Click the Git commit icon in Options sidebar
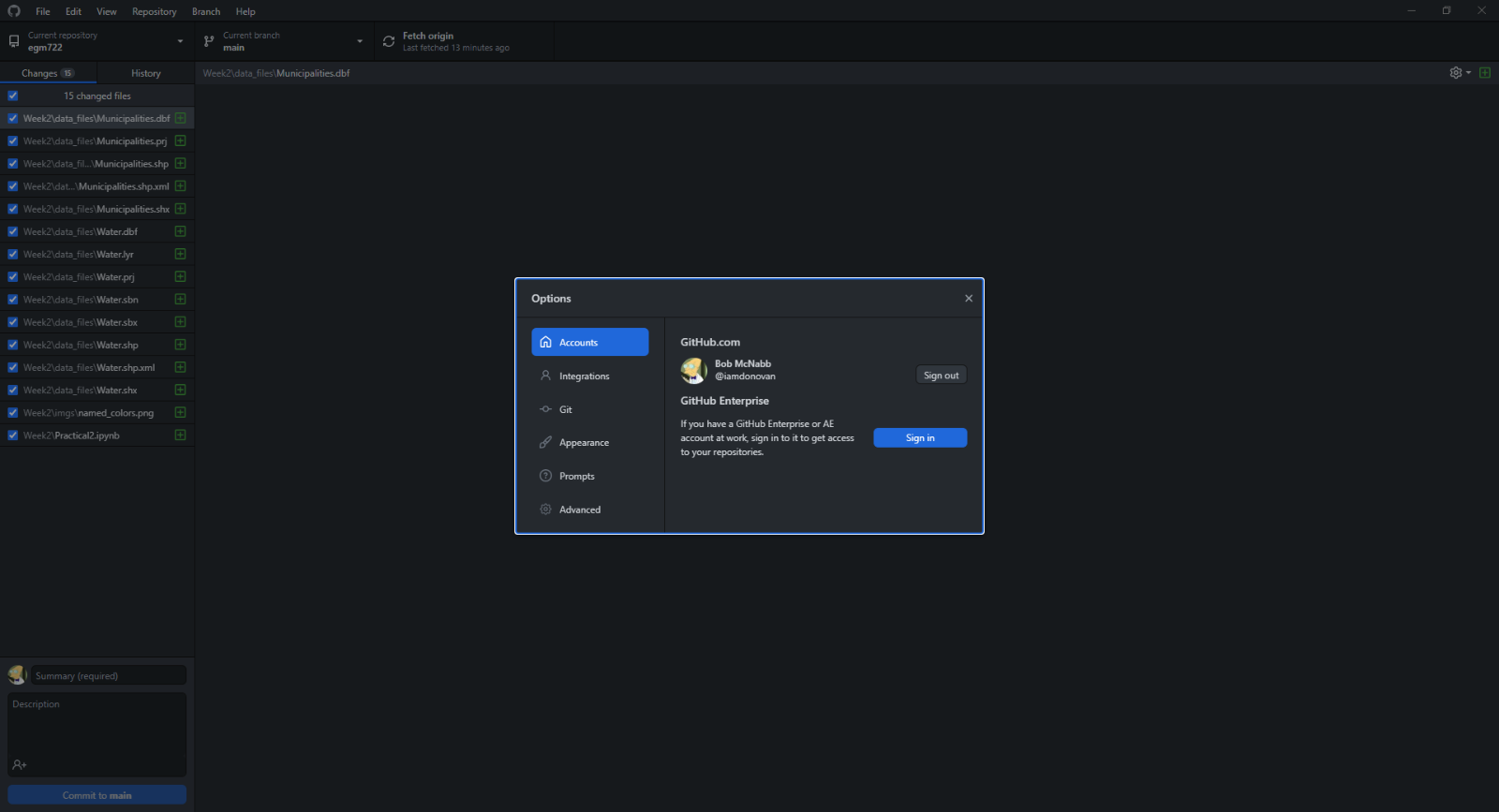This screenshot has height=812, width=1499. [545, 409]
